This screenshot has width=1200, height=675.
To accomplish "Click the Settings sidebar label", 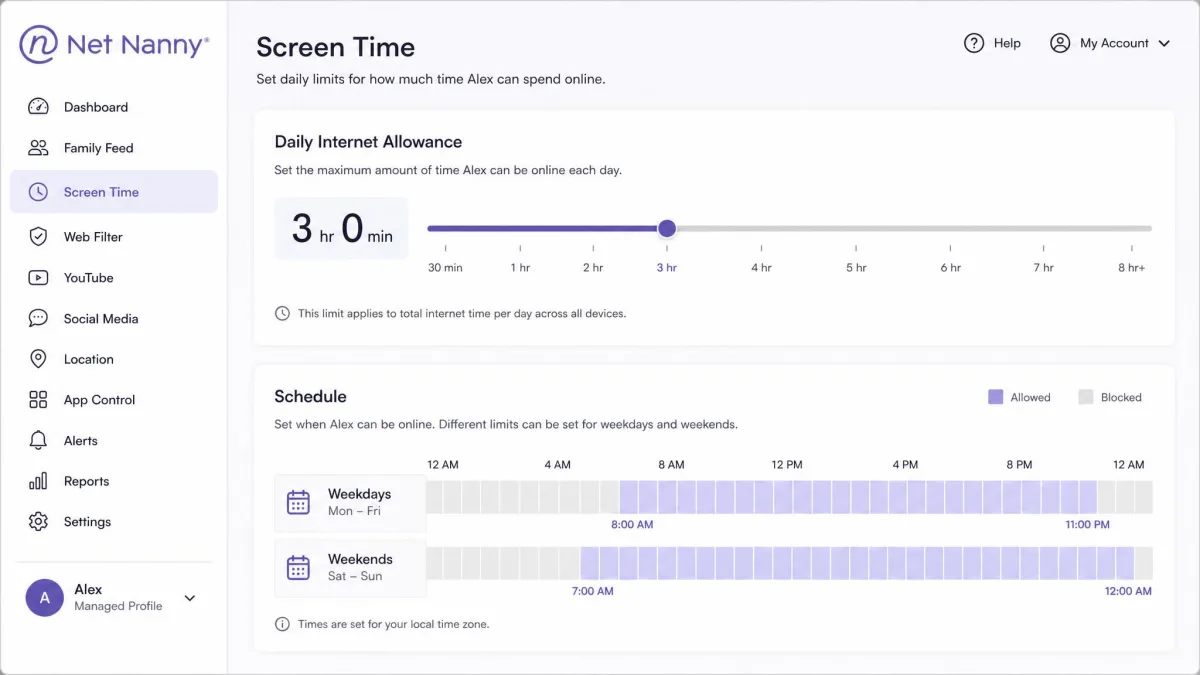I will coord(88,522).
